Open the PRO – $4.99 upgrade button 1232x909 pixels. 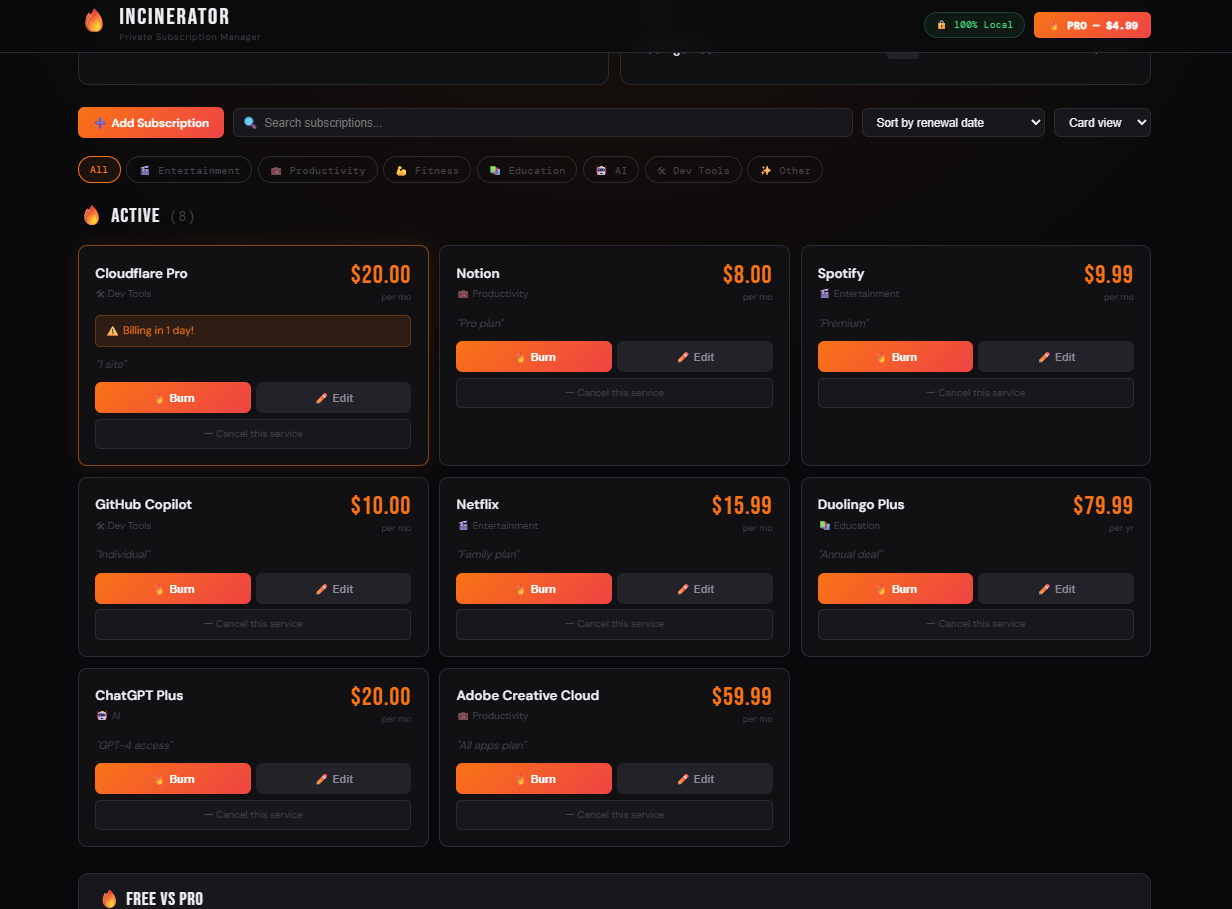[1092, 25]
